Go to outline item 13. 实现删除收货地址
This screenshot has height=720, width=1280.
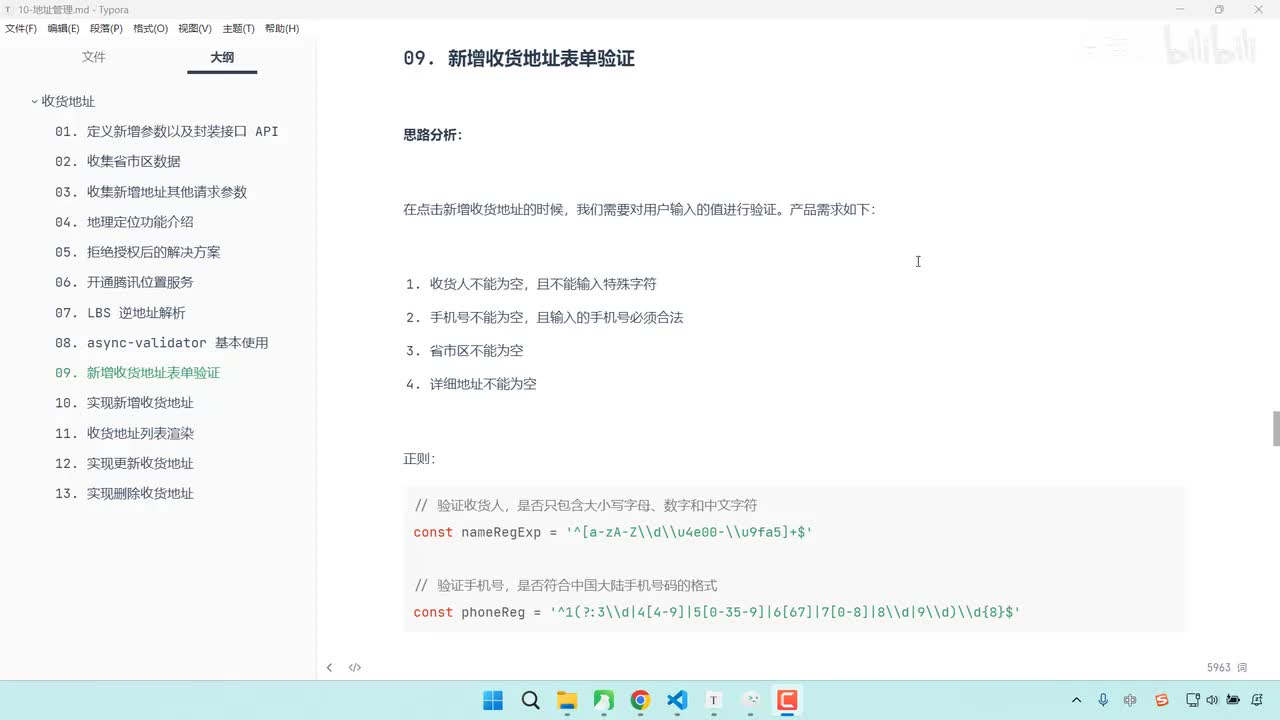tap(125, 493)
